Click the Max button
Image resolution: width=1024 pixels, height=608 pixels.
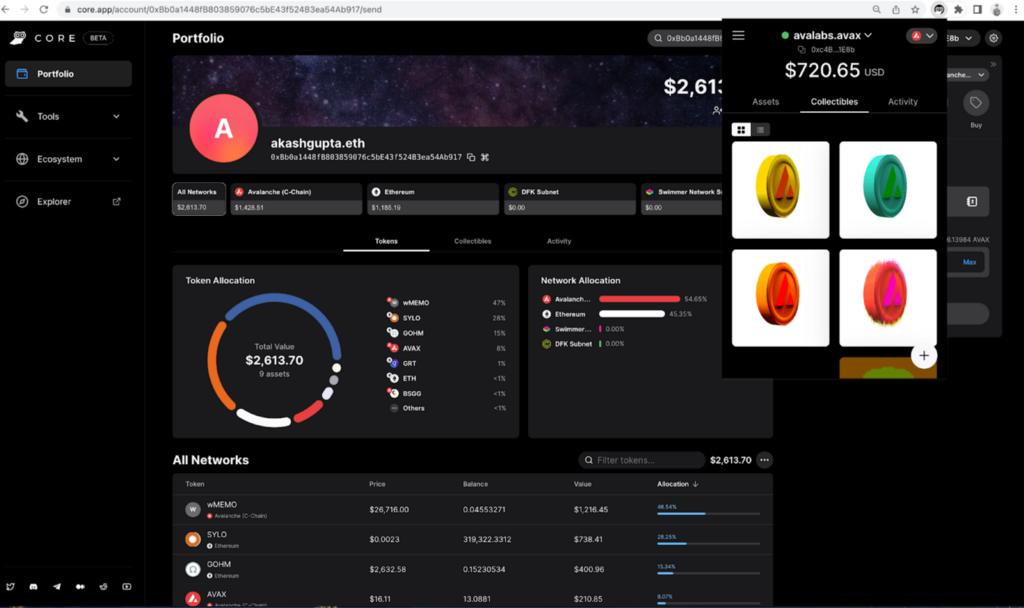(x=970, y=262)
